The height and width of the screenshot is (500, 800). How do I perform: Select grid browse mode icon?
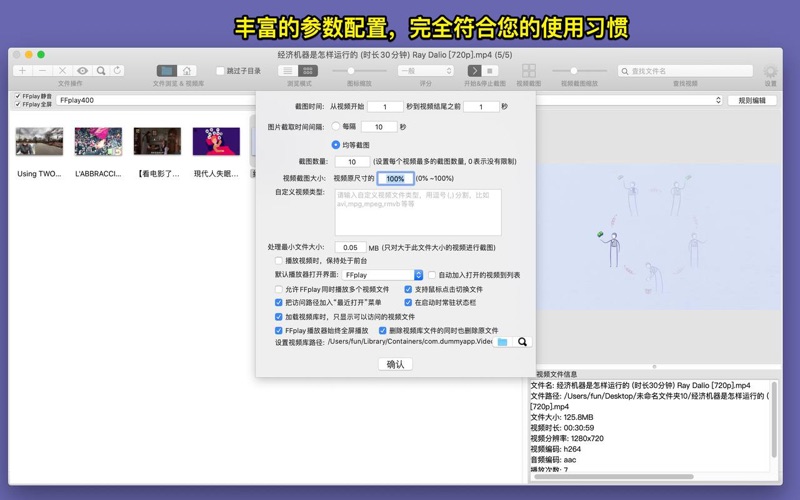tap(308, 70)
